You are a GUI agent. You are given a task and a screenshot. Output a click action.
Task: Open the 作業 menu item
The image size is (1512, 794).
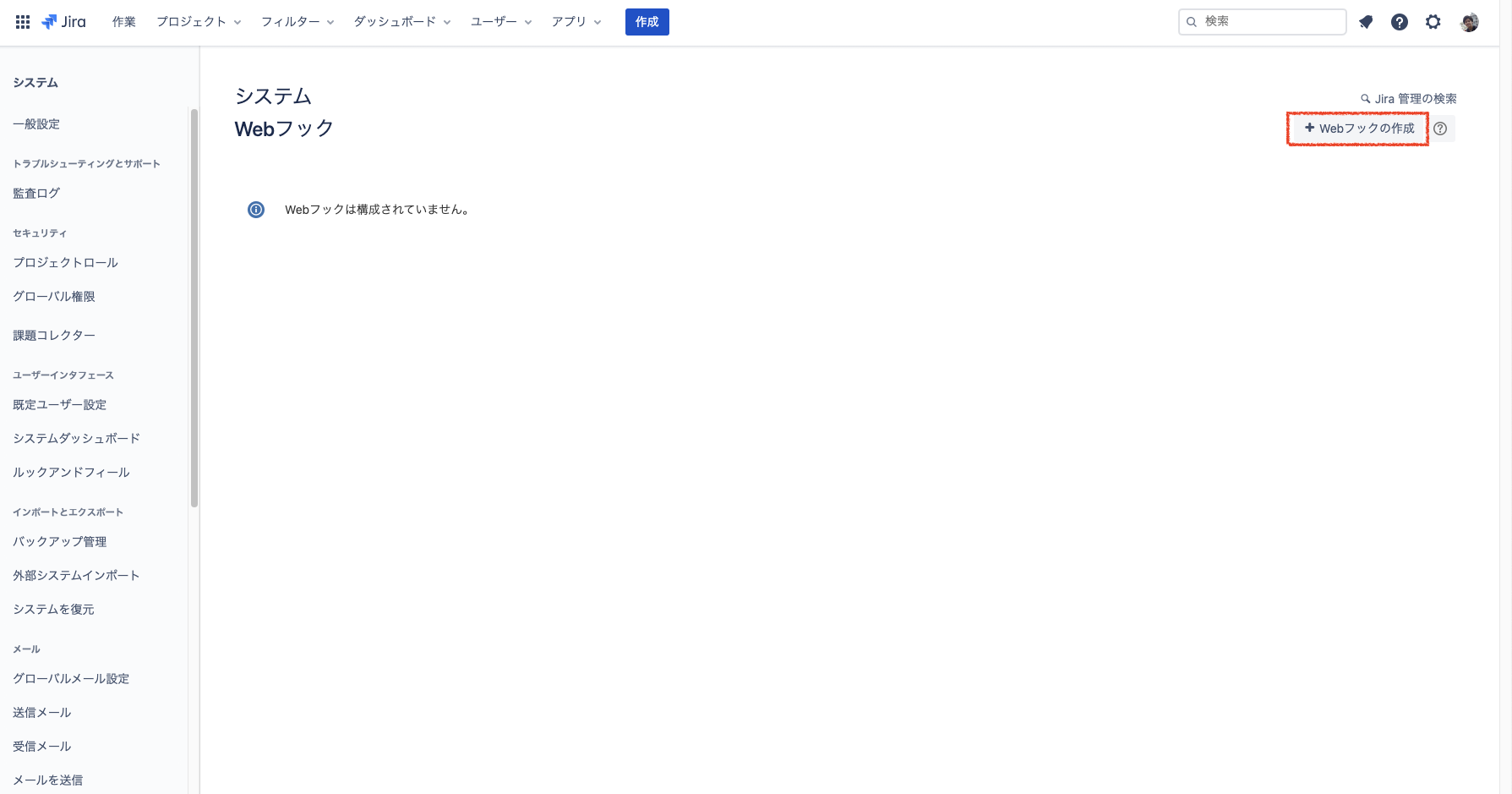pyautogui.click(x=124, y=22)
